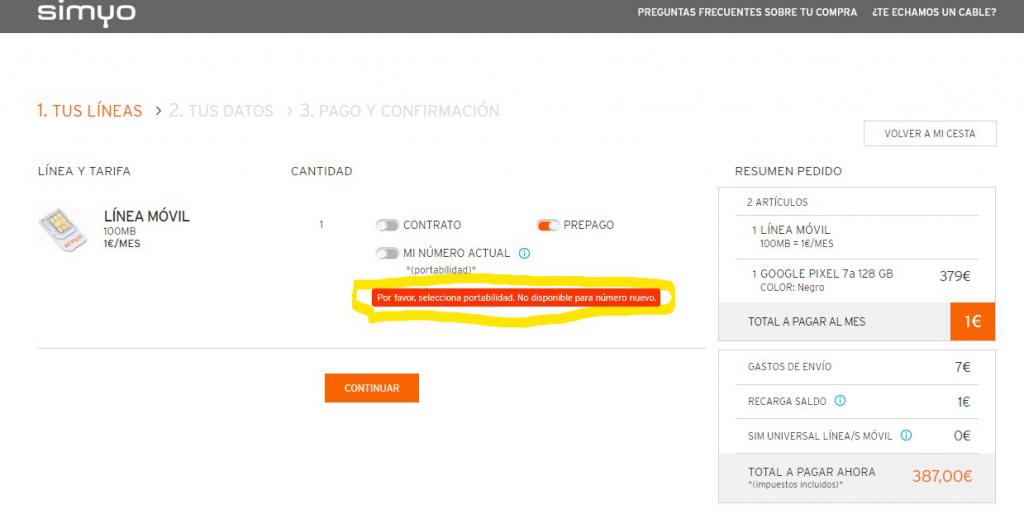
Task: Open info icon beside Mi número actual
Action: coord(525,254)
